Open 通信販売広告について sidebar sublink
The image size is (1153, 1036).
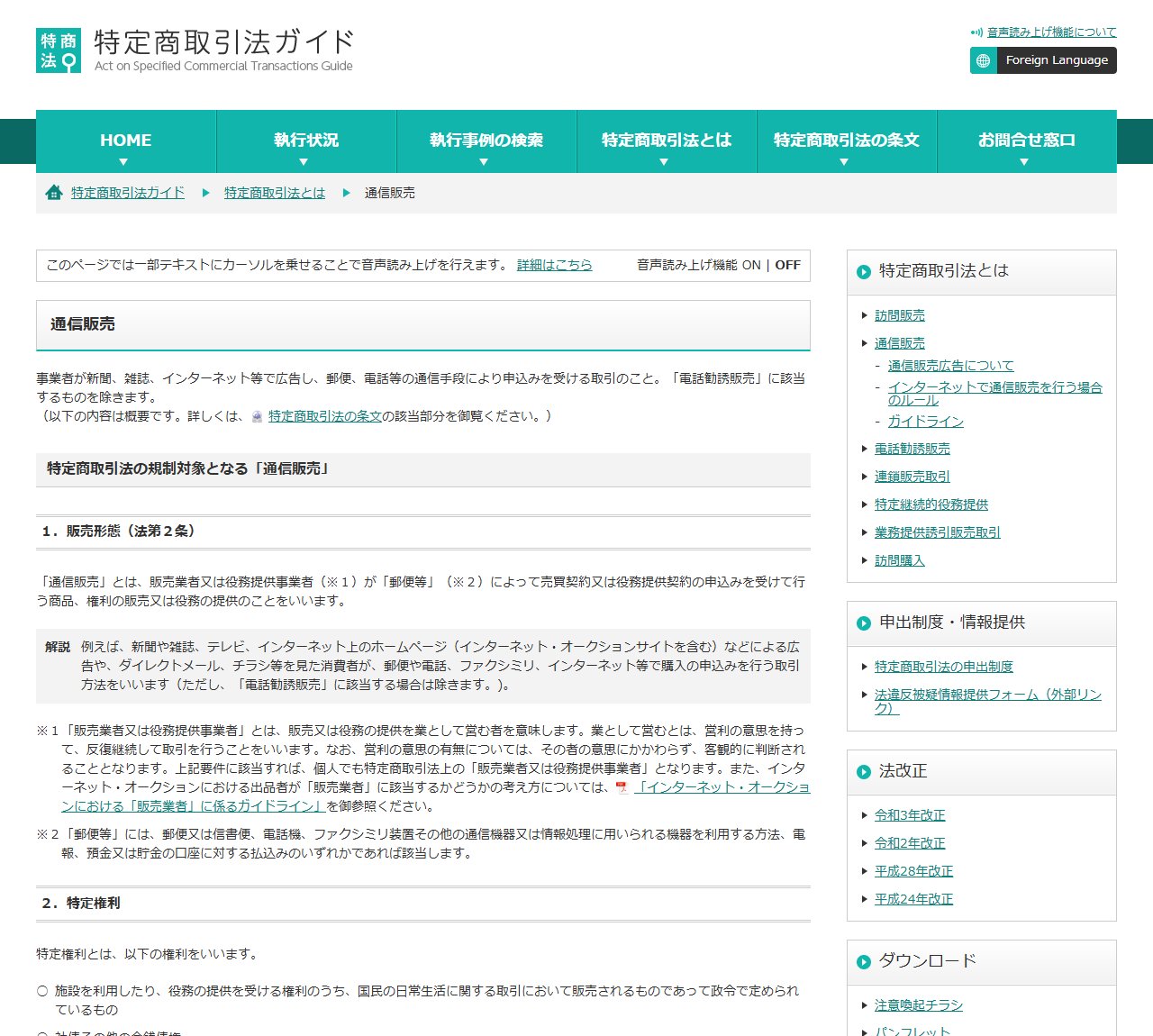(x=951, y=366)
